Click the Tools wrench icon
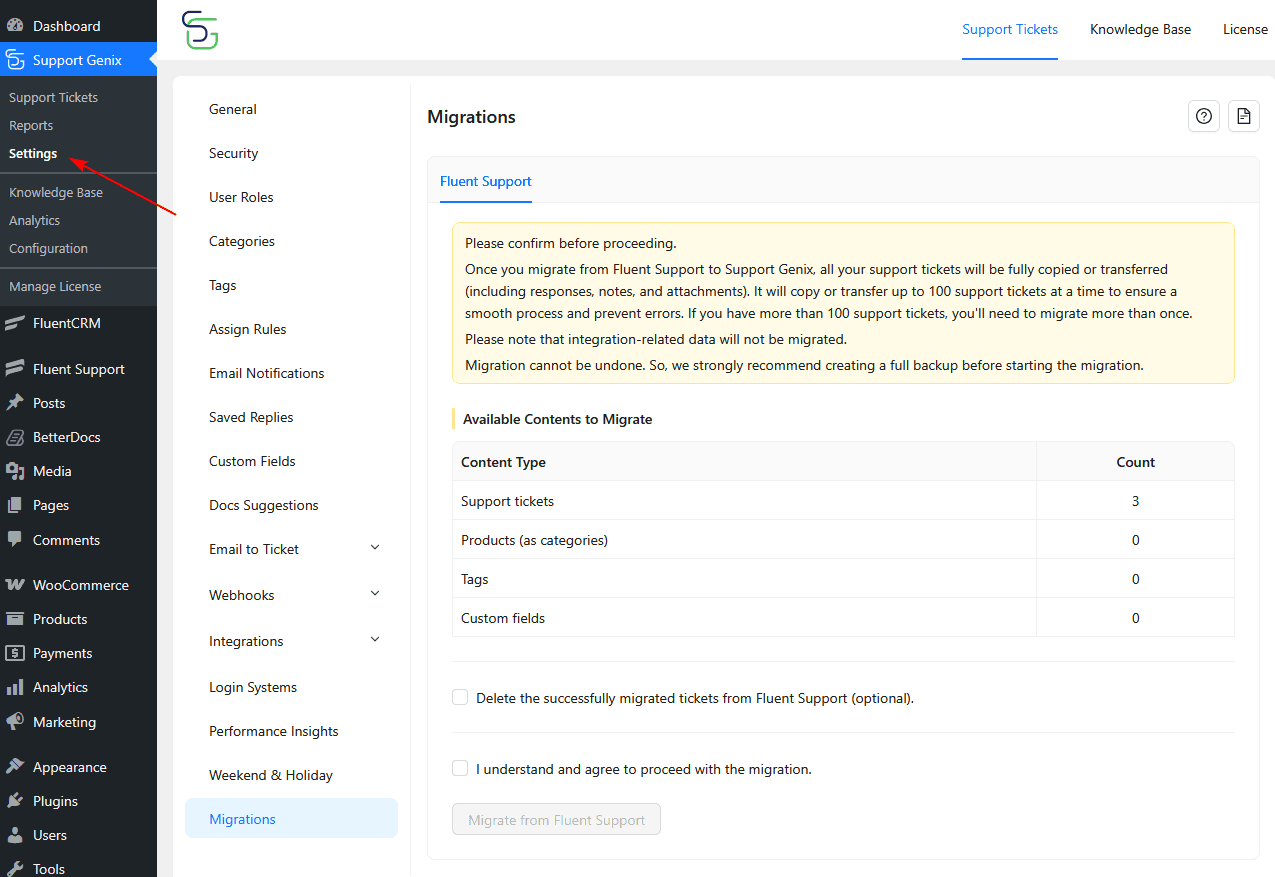This screenshot has width=1275, height=877. 15,869
